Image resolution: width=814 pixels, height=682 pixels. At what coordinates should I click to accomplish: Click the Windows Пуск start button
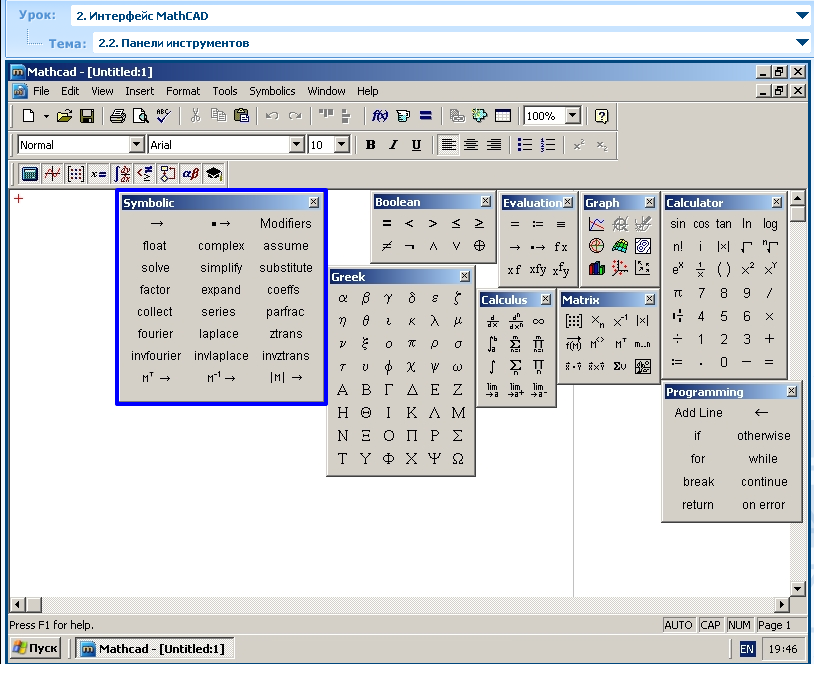coord(35,648)
